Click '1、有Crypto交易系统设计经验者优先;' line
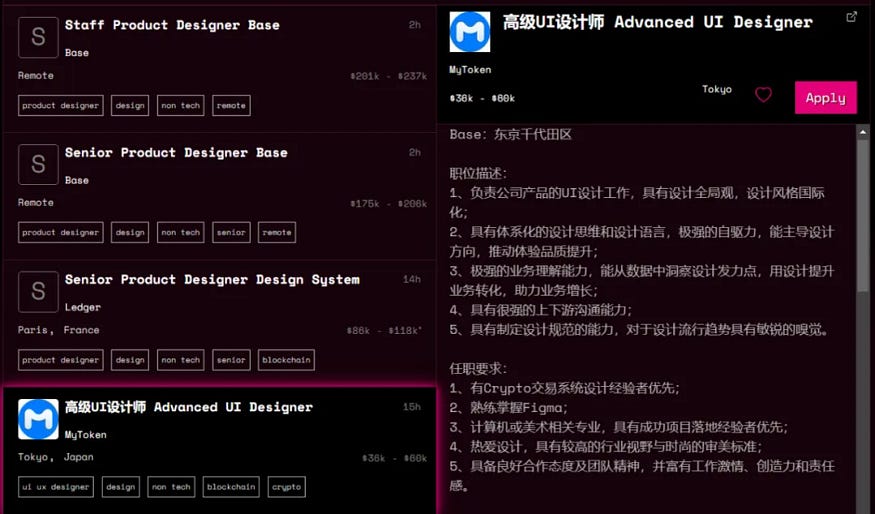 565,388
